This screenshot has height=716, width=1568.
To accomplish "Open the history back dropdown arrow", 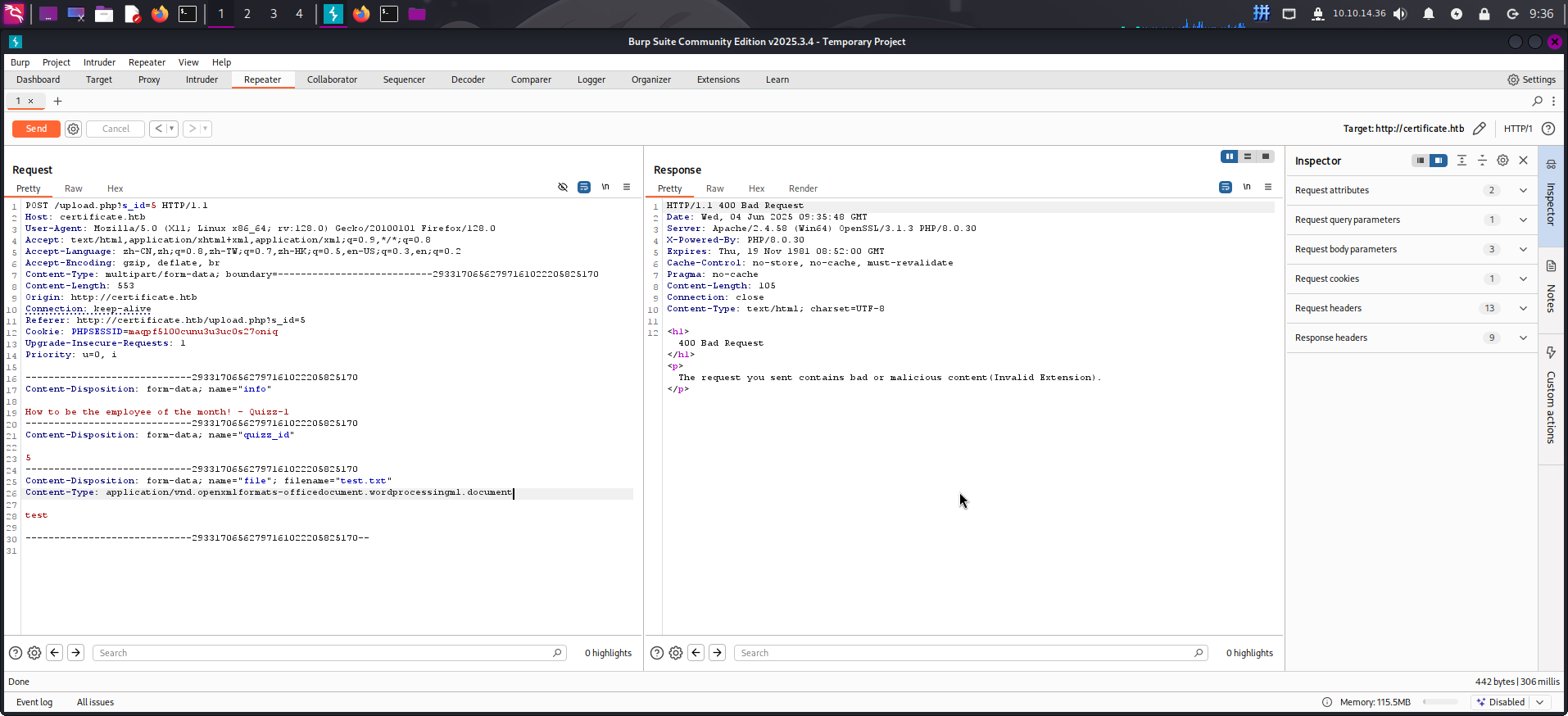I will (x=171, y=129).
